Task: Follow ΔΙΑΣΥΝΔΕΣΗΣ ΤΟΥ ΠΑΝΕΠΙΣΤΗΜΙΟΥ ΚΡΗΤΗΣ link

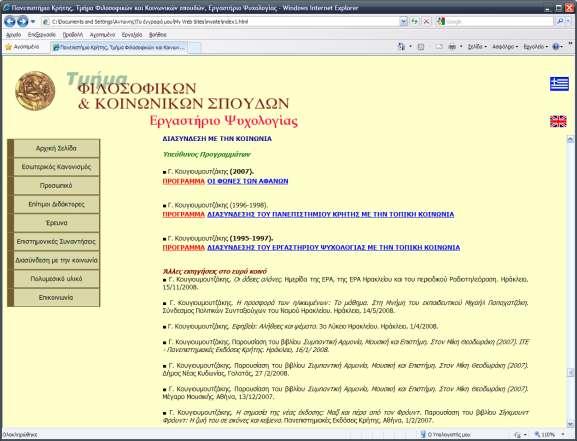Action: [330, 214]
